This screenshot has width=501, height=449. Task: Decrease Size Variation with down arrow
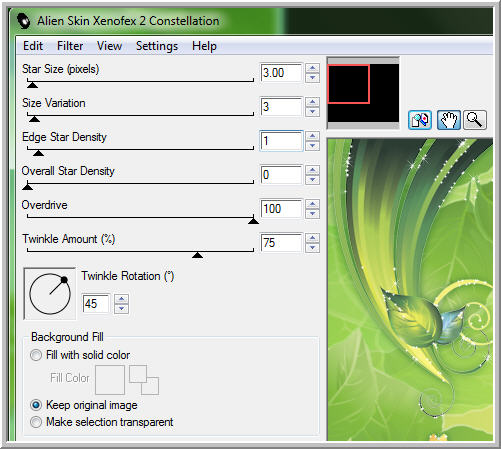coord(312,112)
